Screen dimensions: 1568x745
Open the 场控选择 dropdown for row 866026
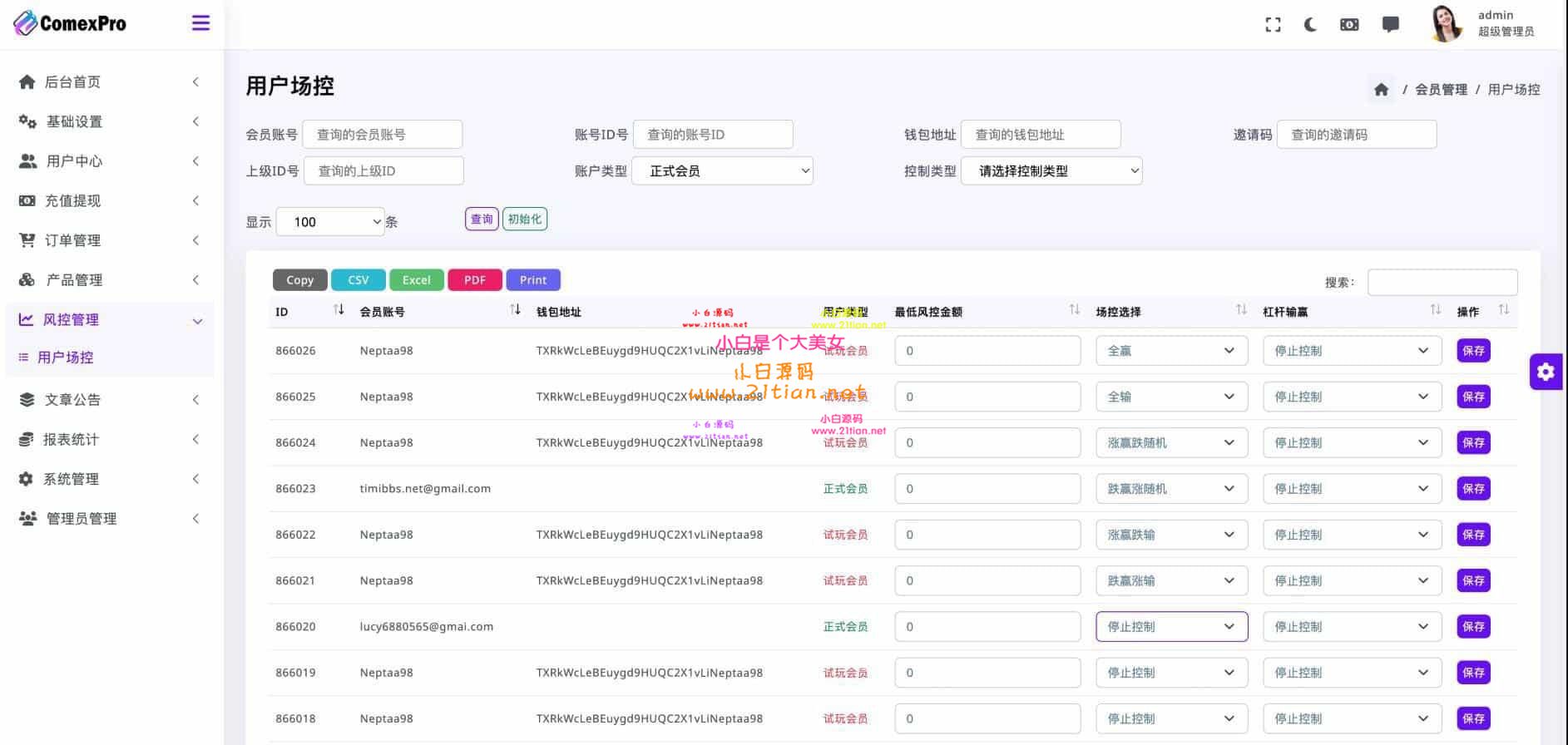pos(1171,351)
